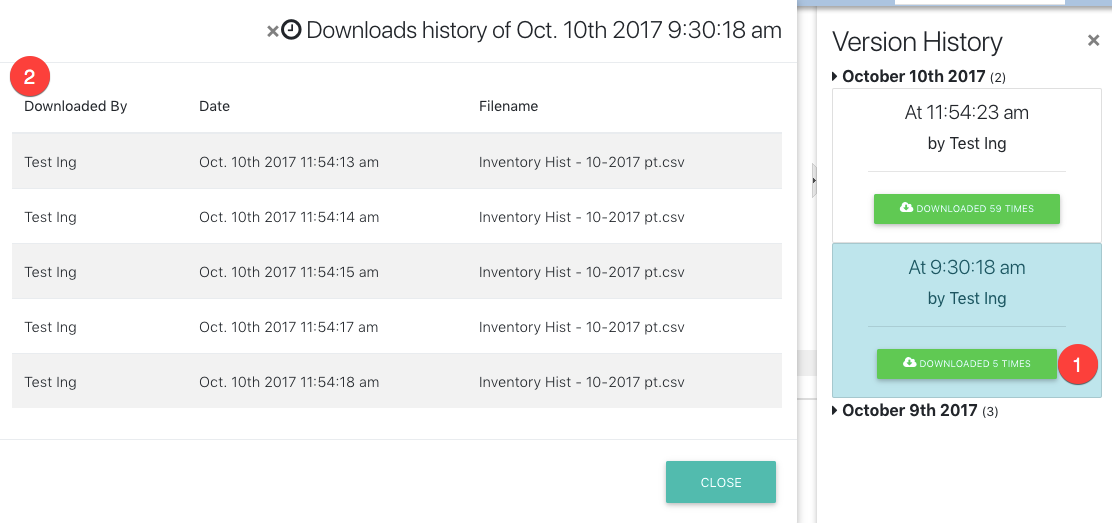This screenshot has height=523, width=1114.
Task: Click the Downloaded By column header
Action: click(x=75, y=106)
